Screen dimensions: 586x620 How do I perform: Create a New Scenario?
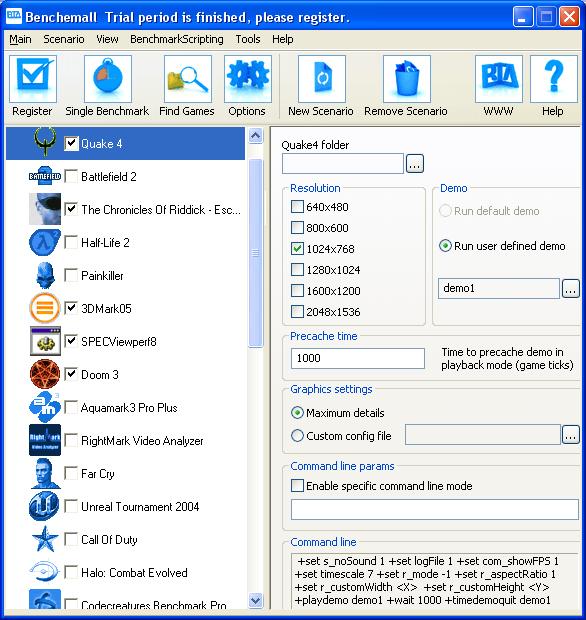pyautogui.click(x=321, y=79)
